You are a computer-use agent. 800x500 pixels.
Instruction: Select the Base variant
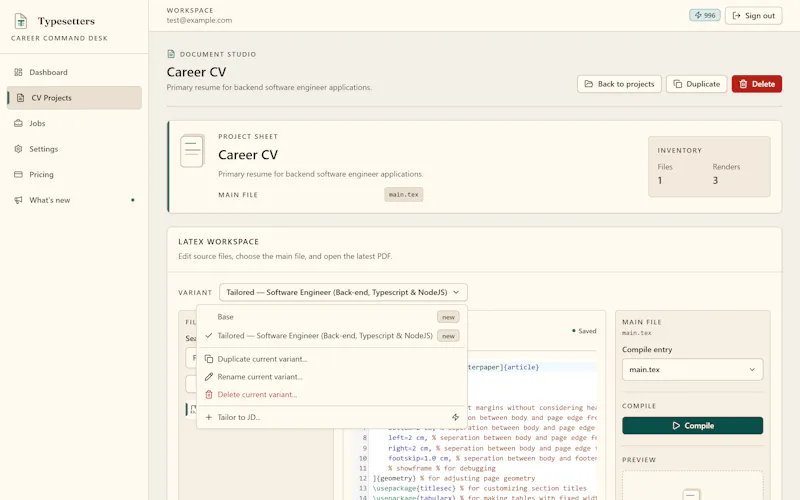(x=332, y=317)
